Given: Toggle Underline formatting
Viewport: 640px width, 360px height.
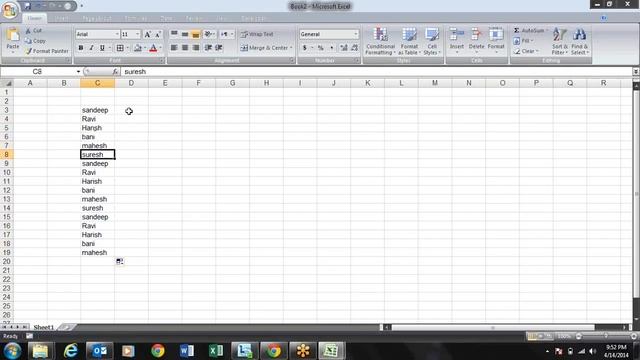Looking at the screenshot, I should point(102,48).
